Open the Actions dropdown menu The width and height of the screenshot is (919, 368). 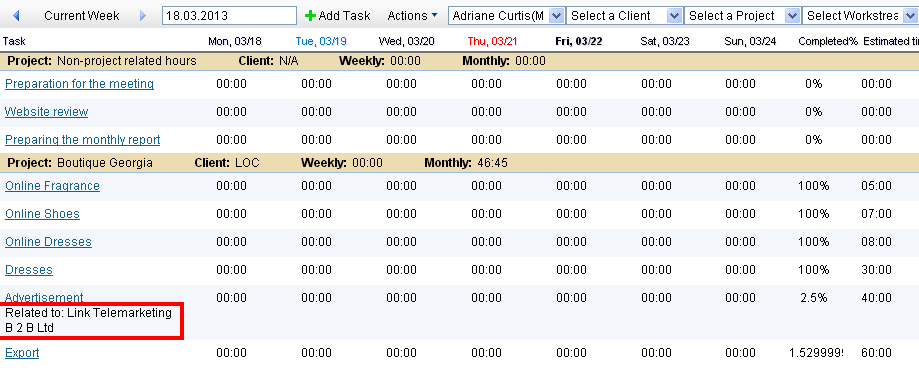point(412,16)
